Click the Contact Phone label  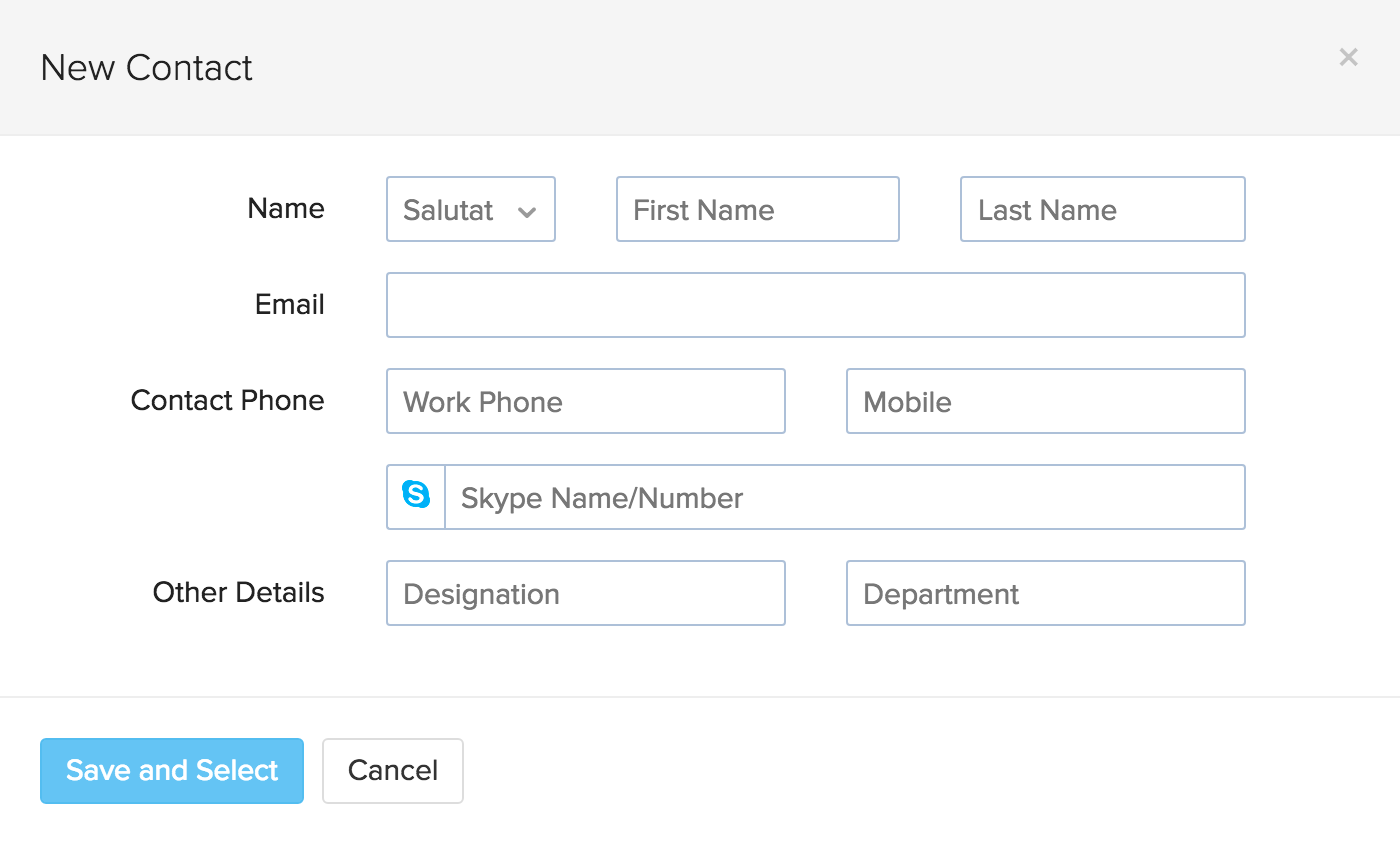[x=227, y=400]
